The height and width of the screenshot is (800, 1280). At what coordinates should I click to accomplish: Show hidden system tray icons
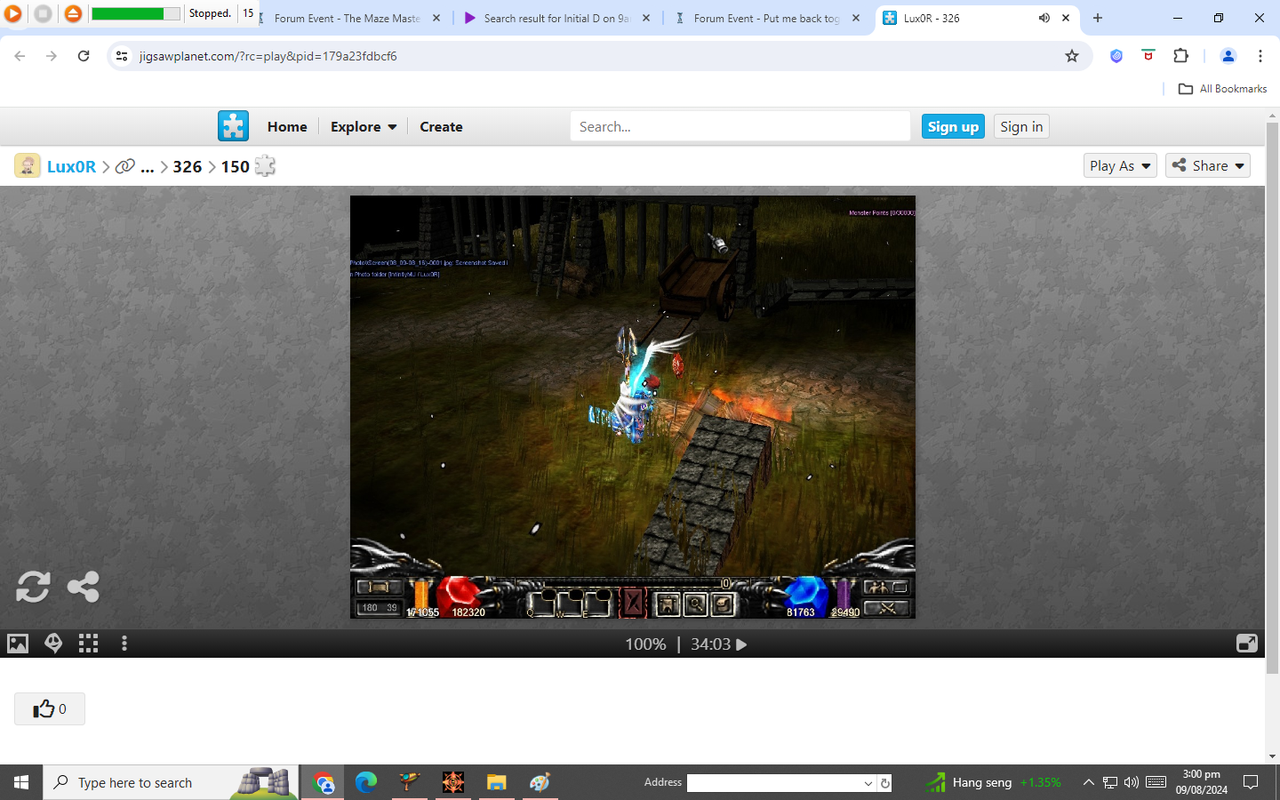tap(1087, 782)
